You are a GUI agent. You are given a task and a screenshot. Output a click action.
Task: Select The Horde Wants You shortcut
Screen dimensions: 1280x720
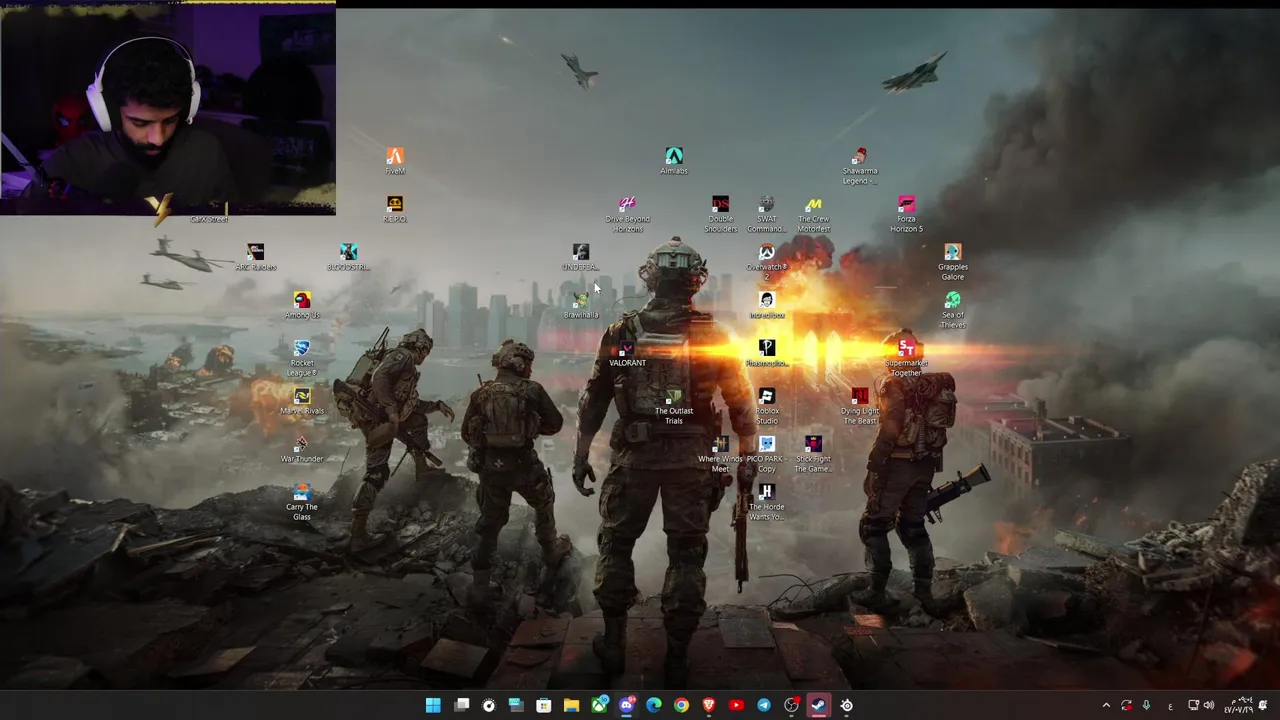[x=767, y=502]
